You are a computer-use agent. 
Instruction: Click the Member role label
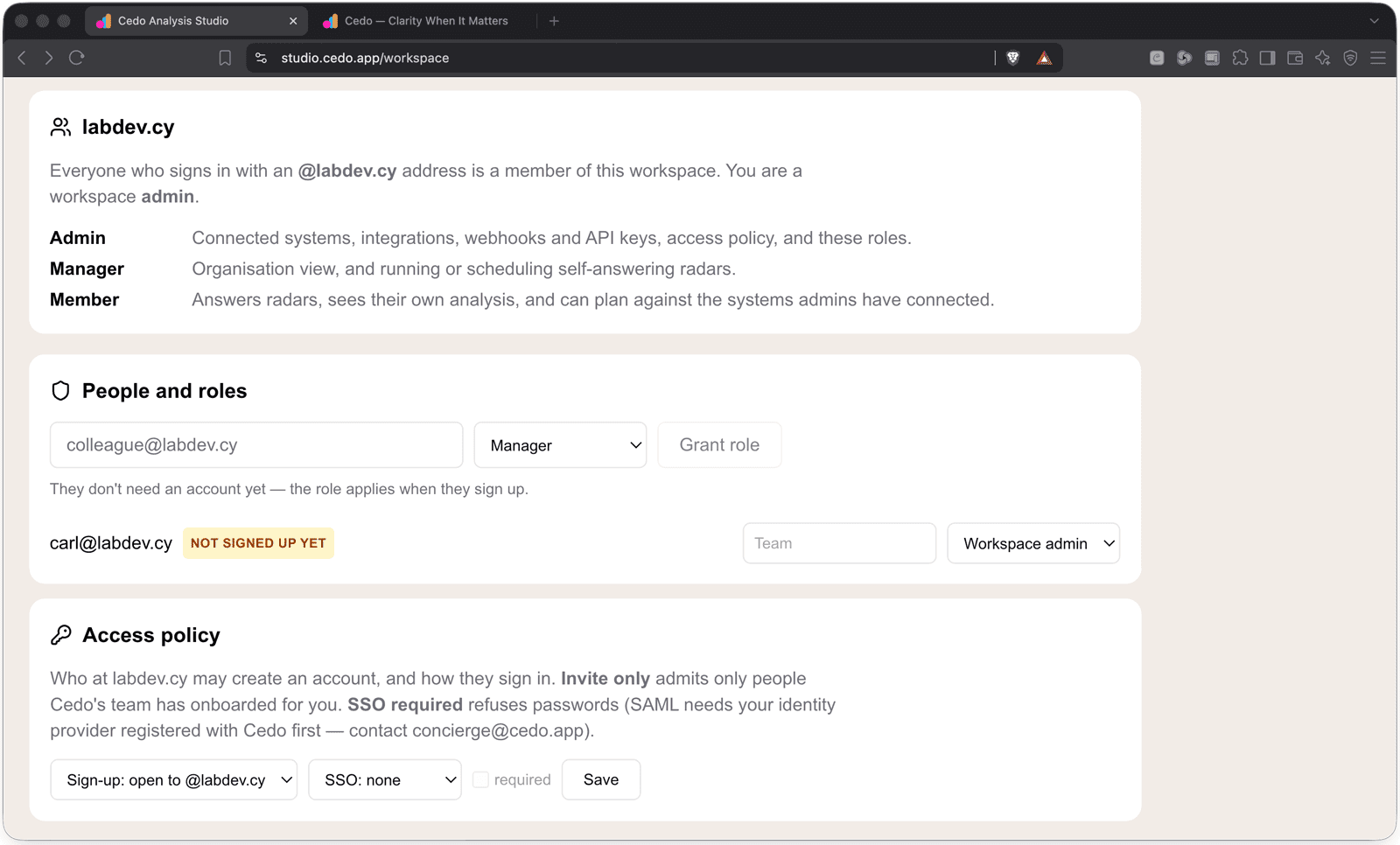85,300
